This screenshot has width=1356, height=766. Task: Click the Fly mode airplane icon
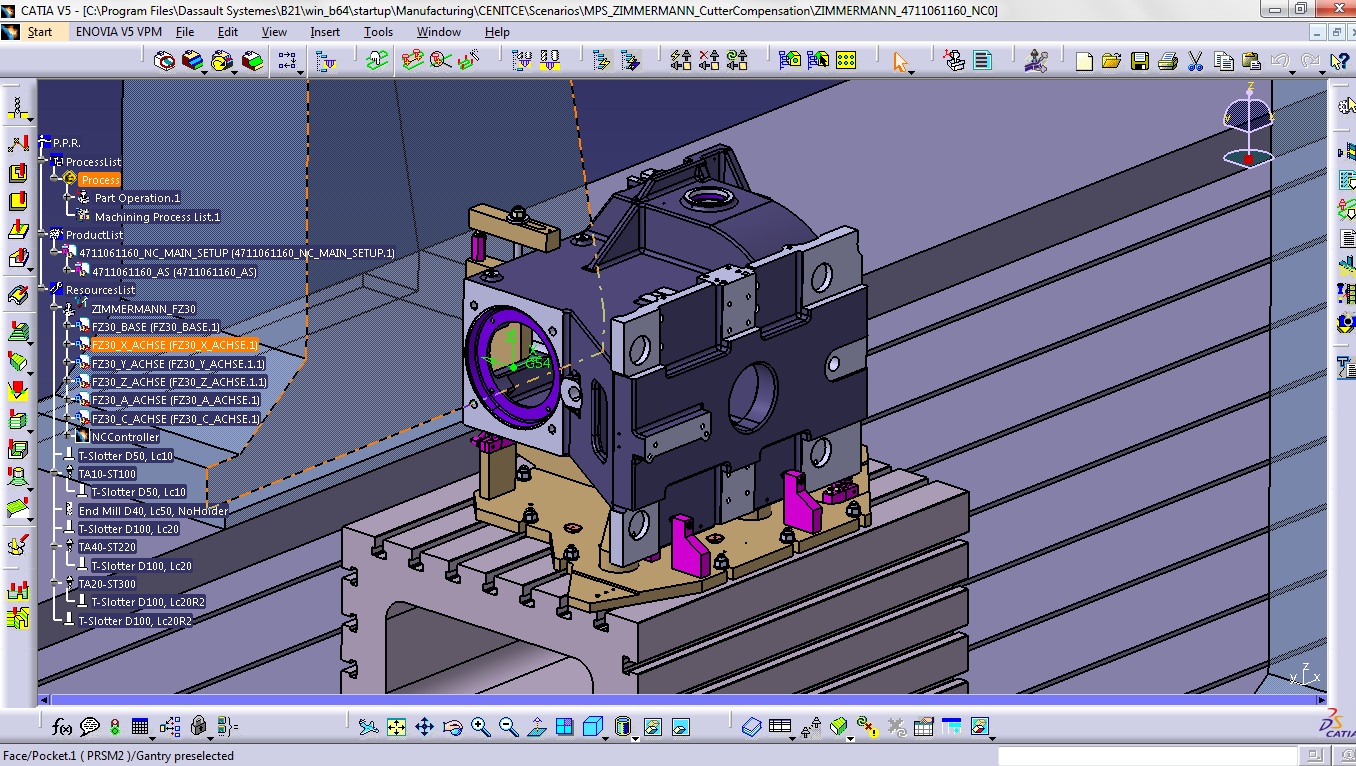[x=368, y=727]
